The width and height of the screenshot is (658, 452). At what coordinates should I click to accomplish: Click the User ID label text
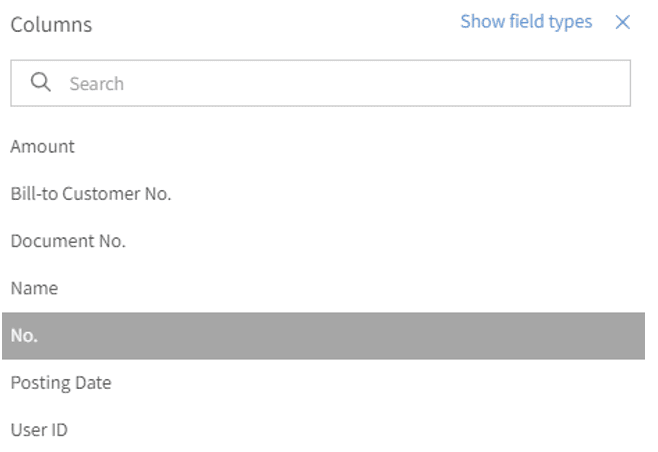[x=39, y=430]
